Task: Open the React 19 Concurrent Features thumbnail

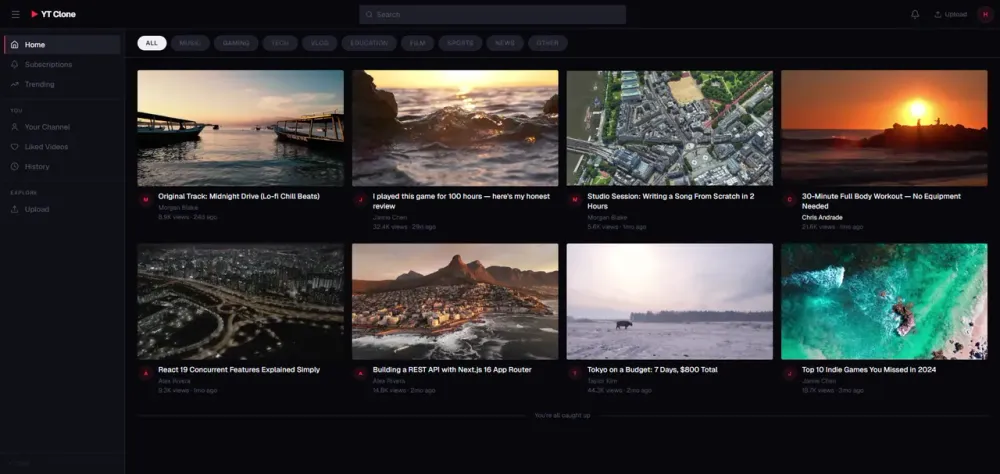Action: click(240, 301)
